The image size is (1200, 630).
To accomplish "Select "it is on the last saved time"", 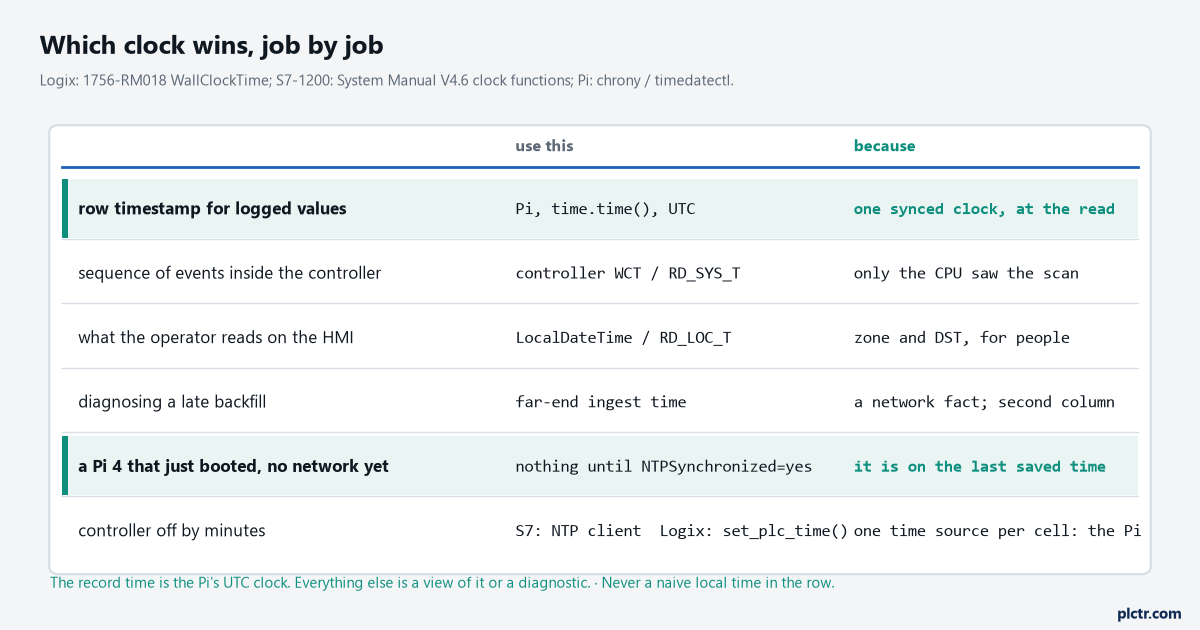I will (980, 466).
